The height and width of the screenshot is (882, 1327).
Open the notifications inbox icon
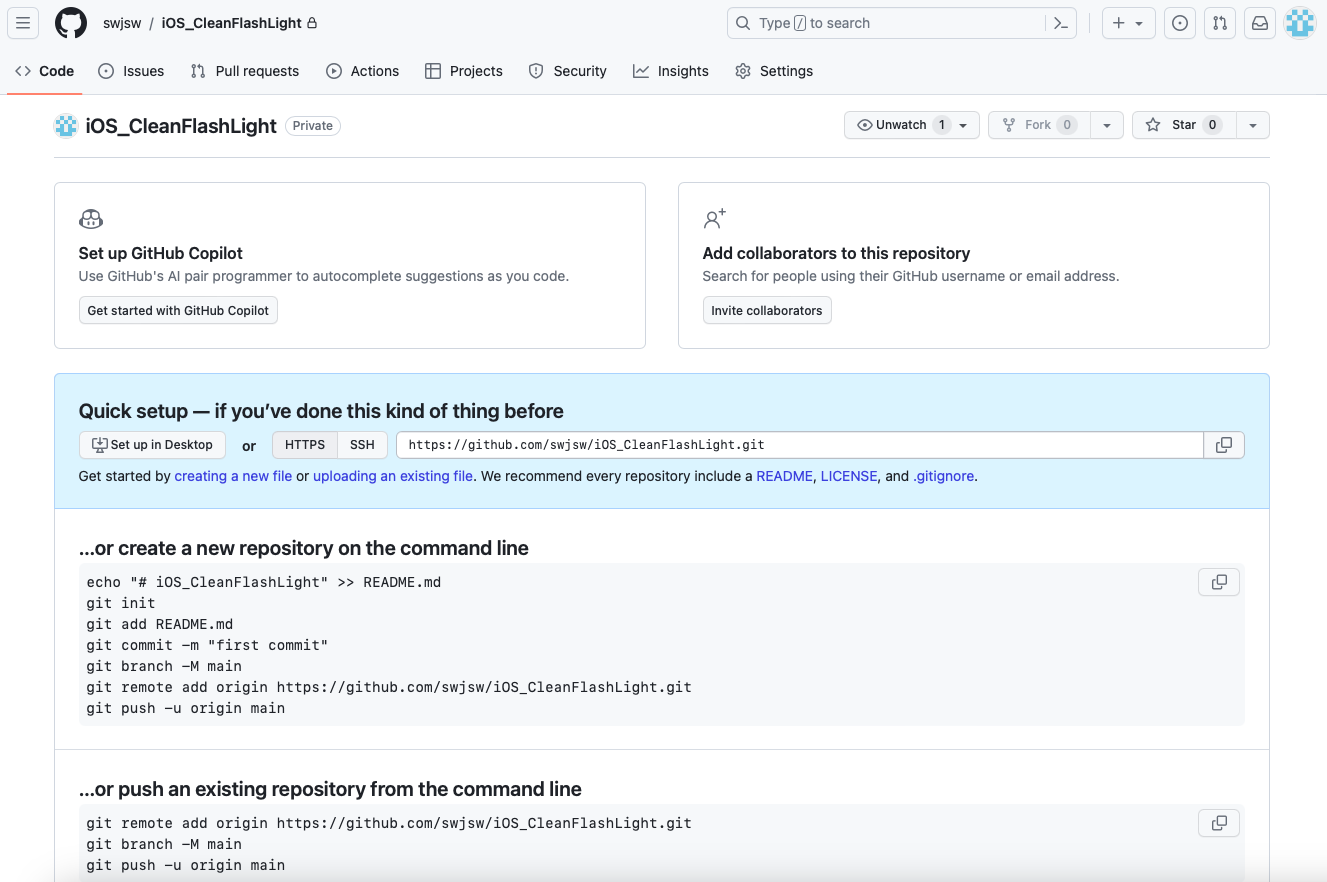1260,23
